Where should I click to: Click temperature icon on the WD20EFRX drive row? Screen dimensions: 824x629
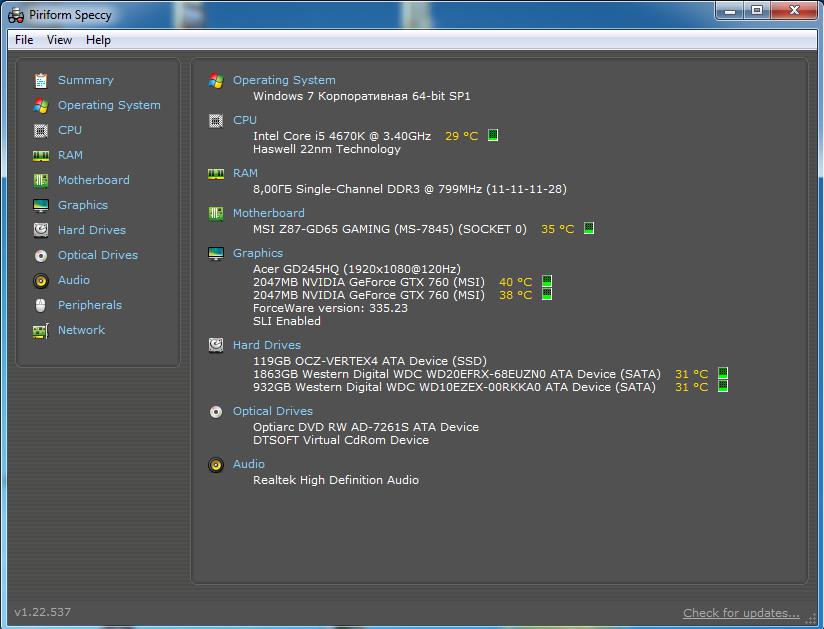click(x=723, y=373)
